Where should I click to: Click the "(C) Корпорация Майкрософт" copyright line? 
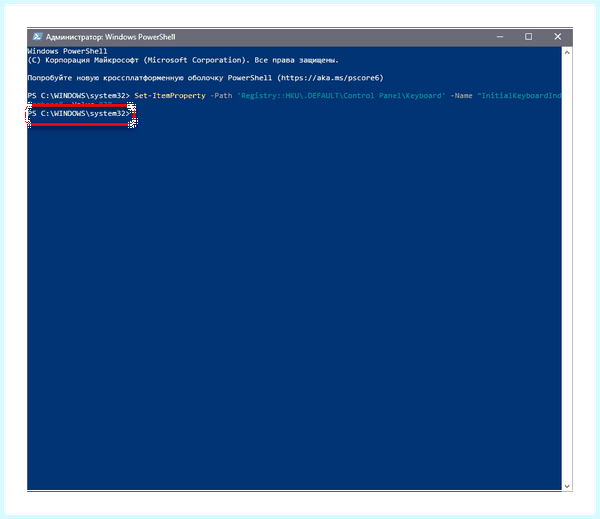183,60
